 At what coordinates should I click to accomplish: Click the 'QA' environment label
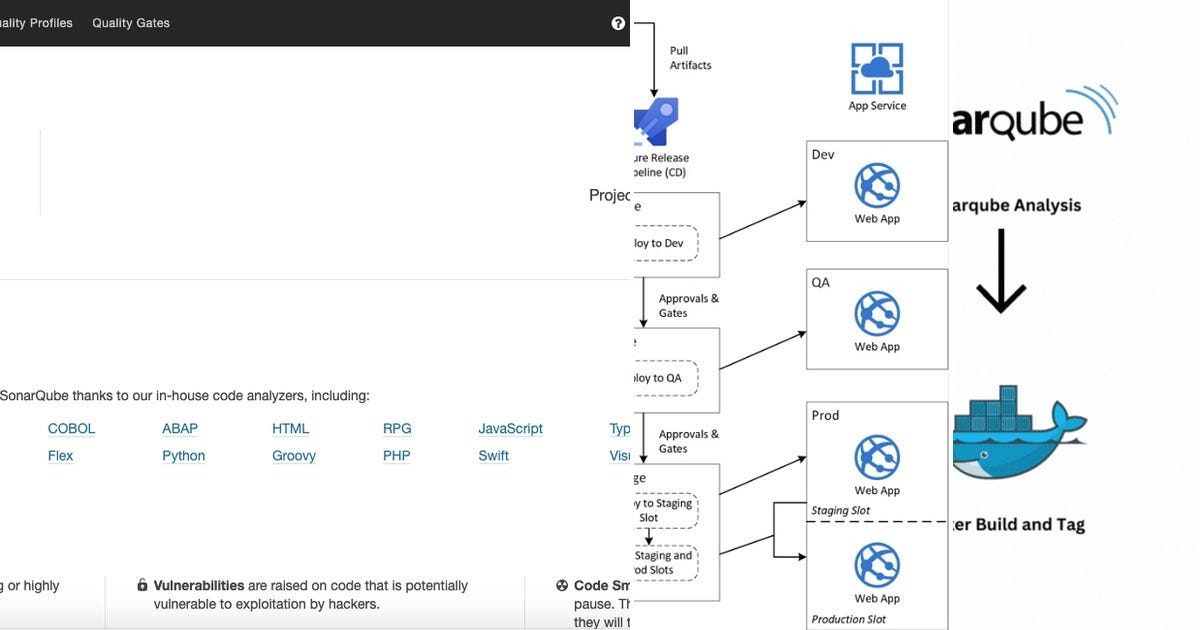821,283
